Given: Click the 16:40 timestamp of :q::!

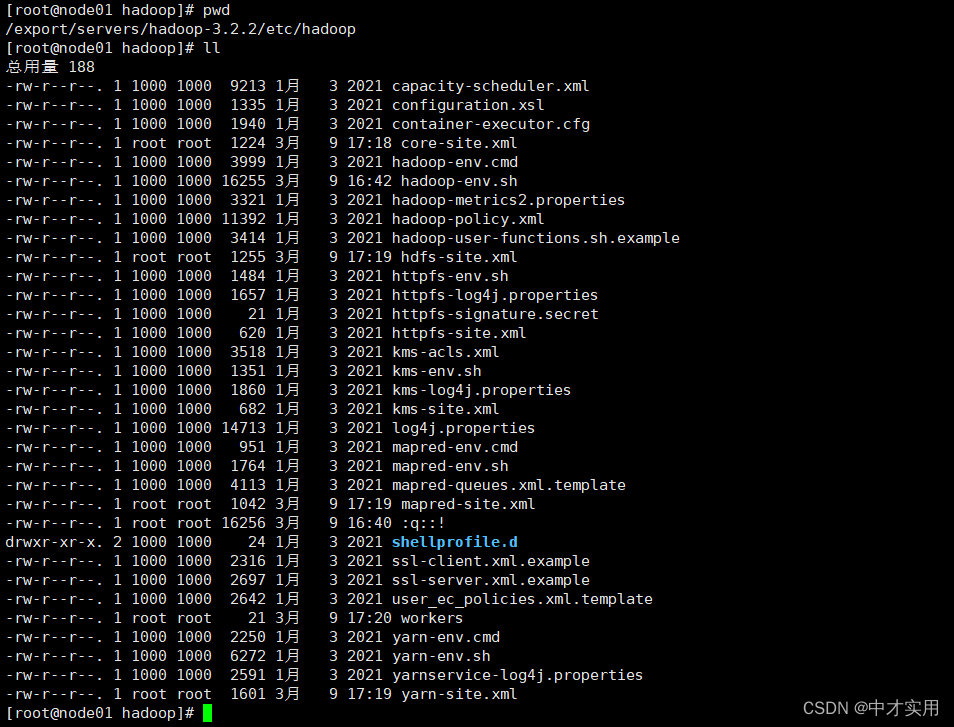Looking at the screenshot, I should tap(369, 523).
